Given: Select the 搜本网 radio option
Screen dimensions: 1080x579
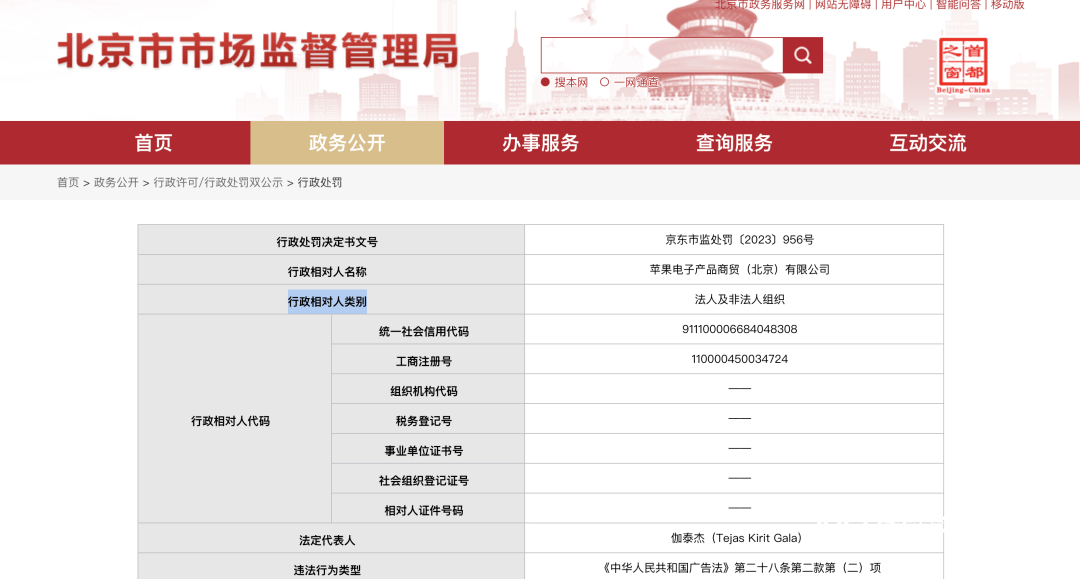Looking at the screenshot, I should point(546,82).
